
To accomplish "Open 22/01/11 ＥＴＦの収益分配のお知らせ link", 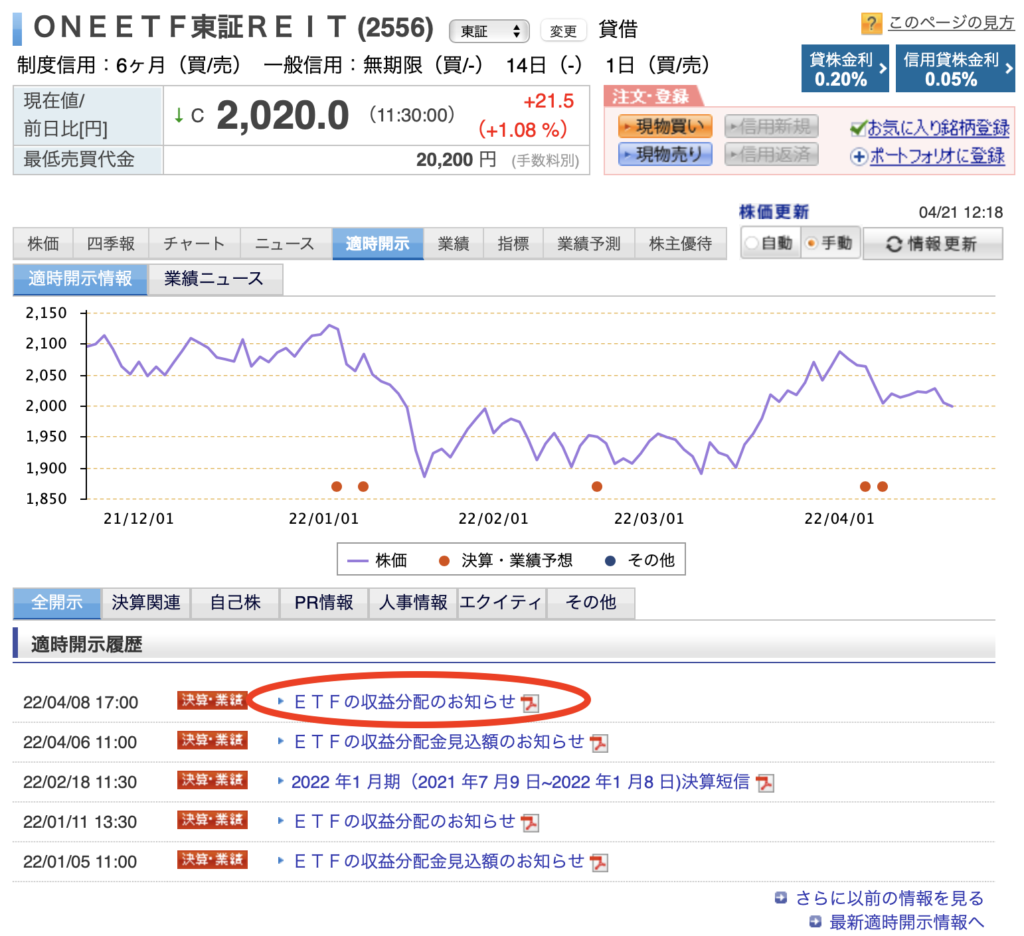I will point(405,822).
